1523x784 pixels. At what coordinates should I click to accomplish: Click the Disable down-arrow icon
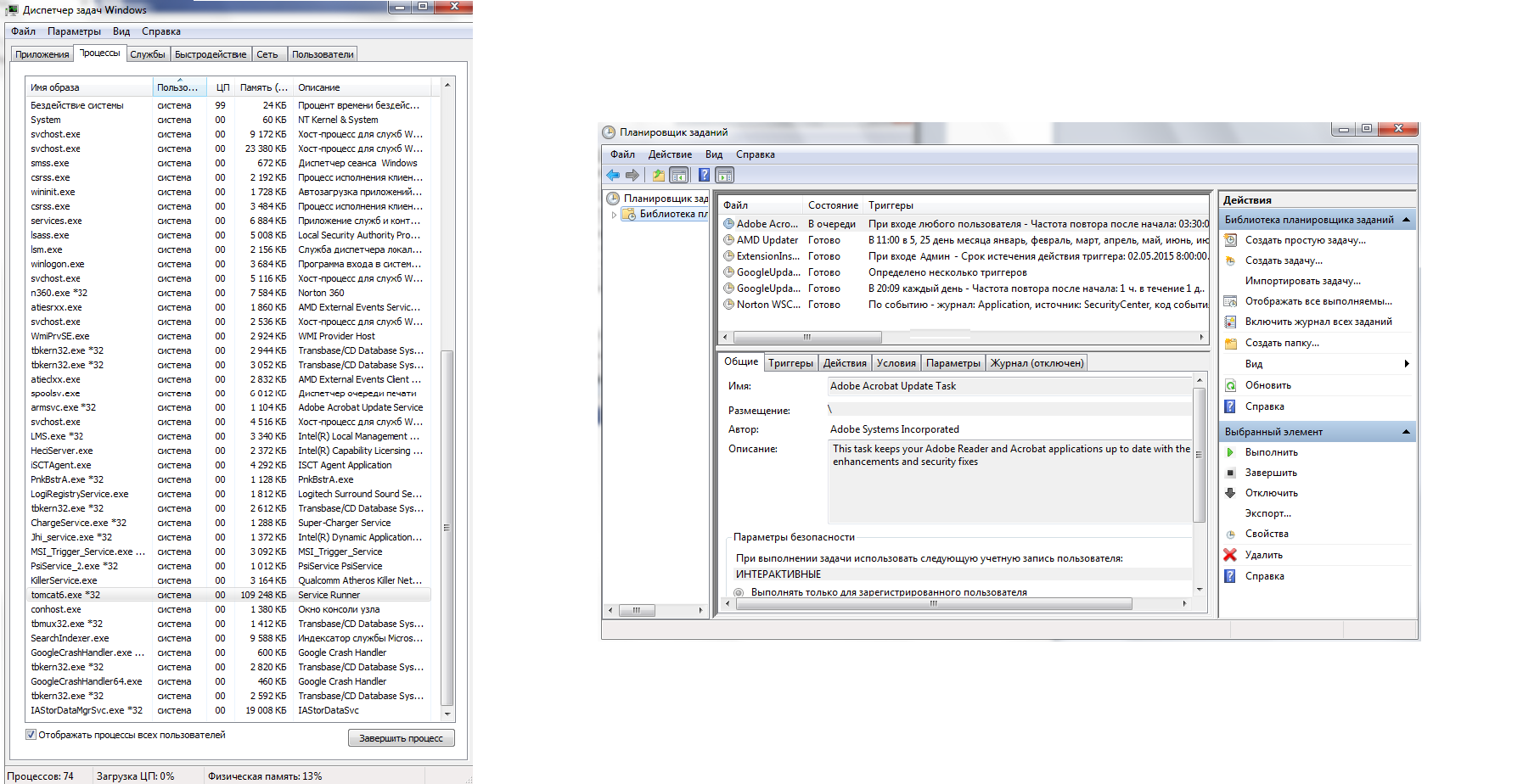[1230, 493]
